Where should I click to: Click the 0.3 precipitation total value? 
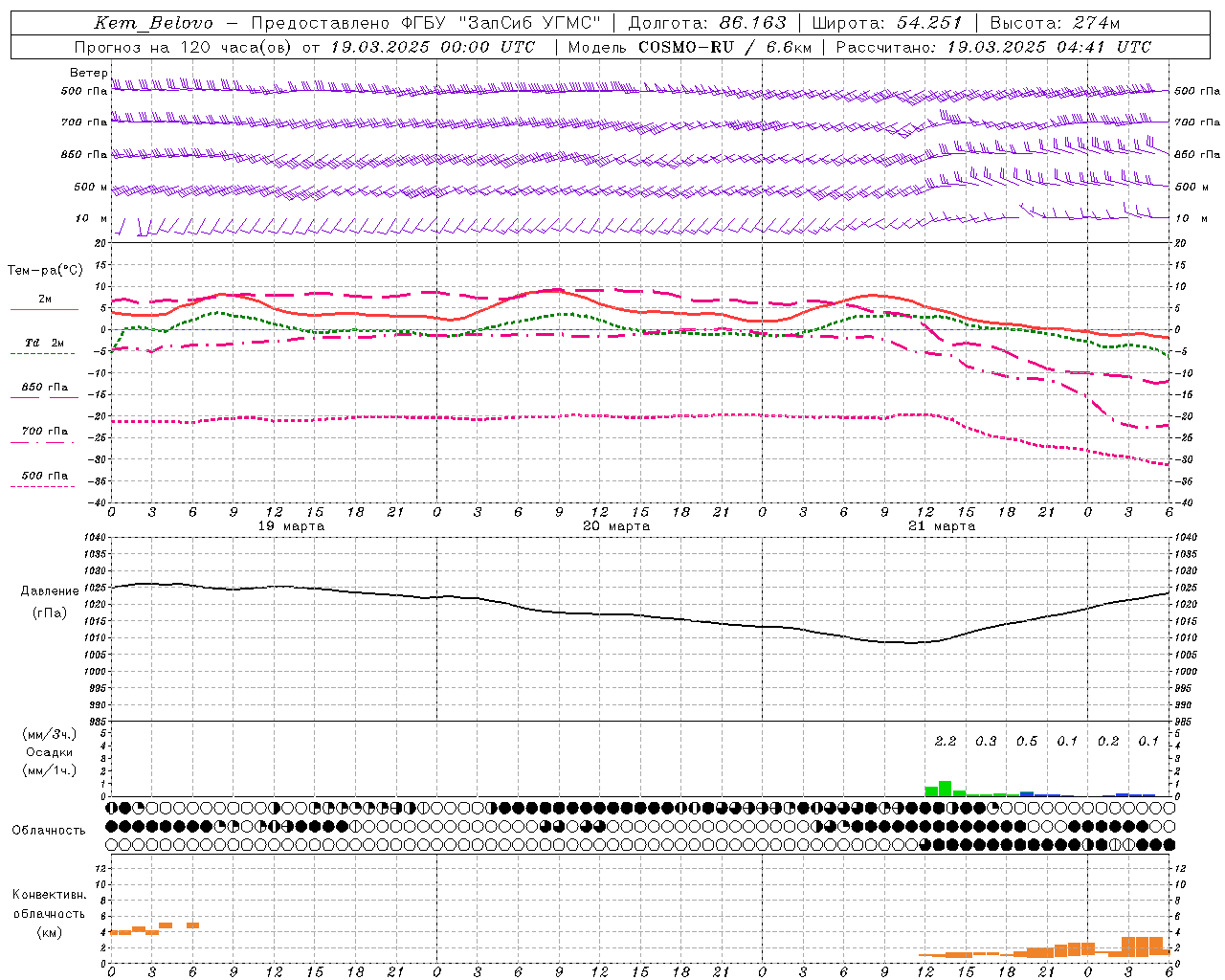(986, 741)
